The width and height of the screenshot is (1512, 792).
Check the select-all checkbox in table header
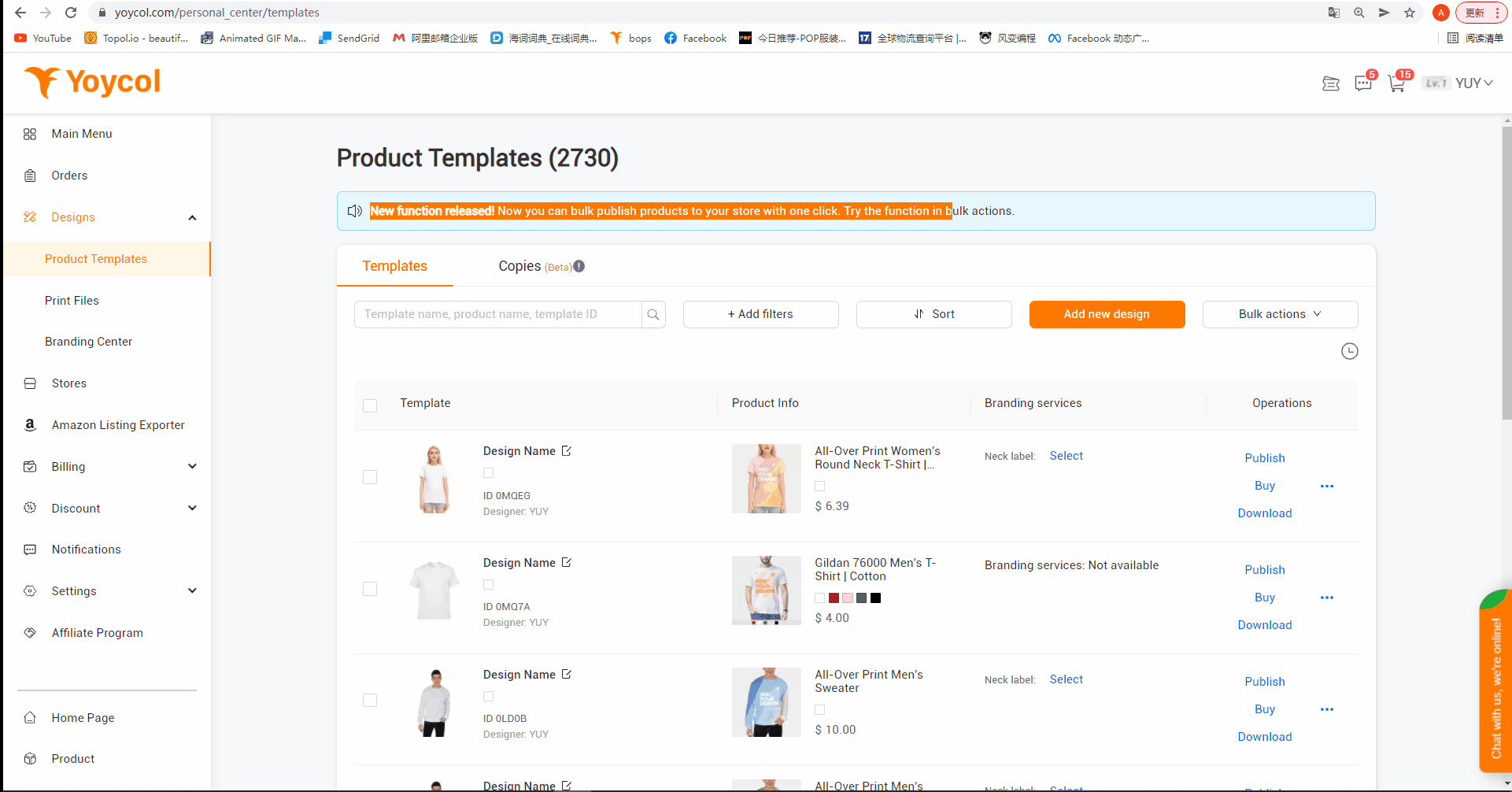(x=370, y=405)
